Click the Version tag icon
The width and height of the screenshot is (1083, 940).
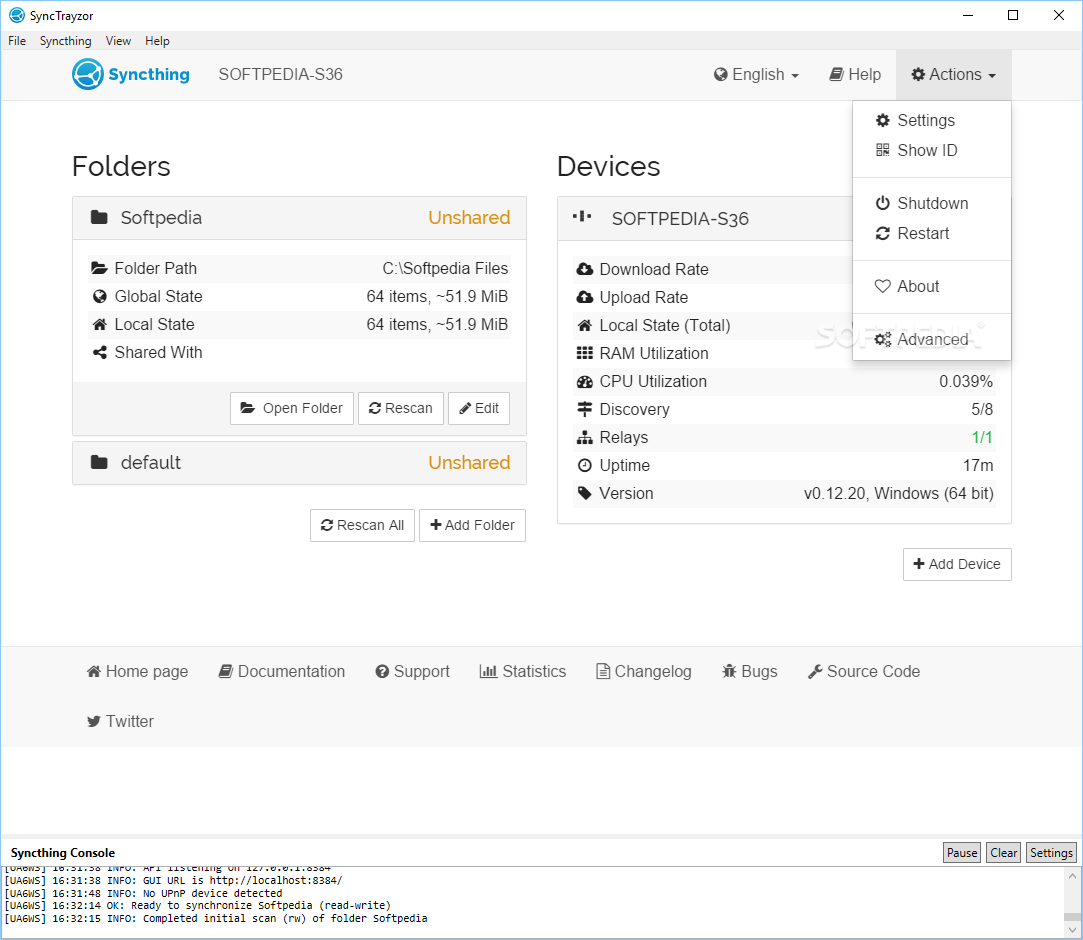click(584, 493)
